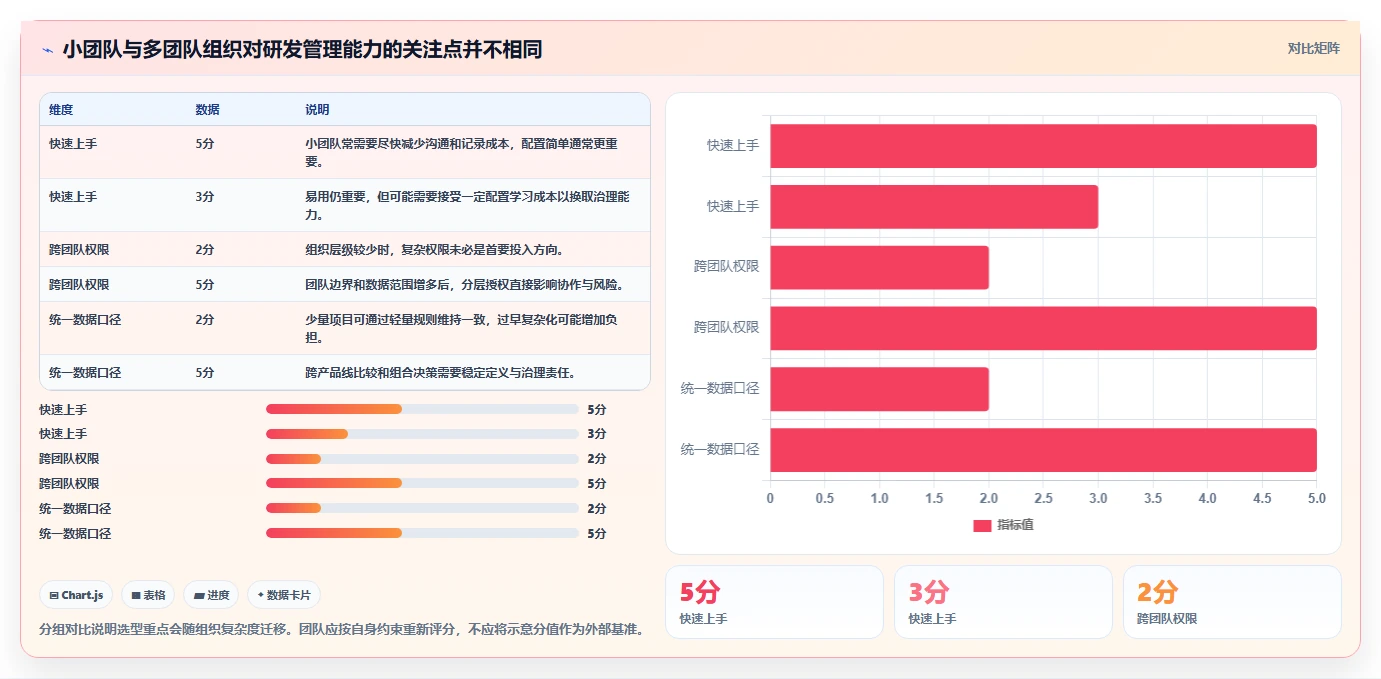Open the 5分 快速上手 data card
This screenshot has height=679, width=1381.
click(774, 602)
